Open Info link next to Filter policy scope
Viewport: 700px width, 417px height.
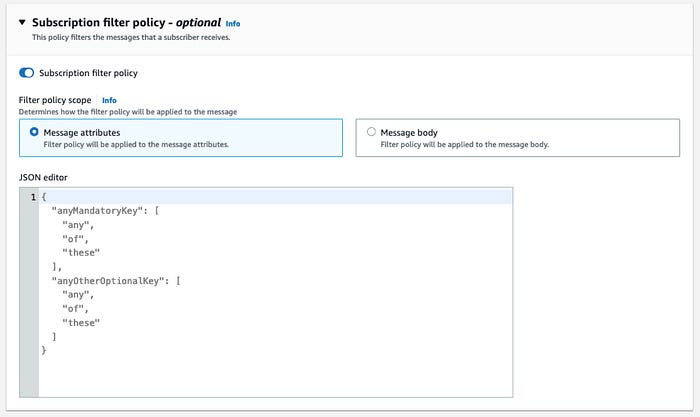click(x=109, y=100)
